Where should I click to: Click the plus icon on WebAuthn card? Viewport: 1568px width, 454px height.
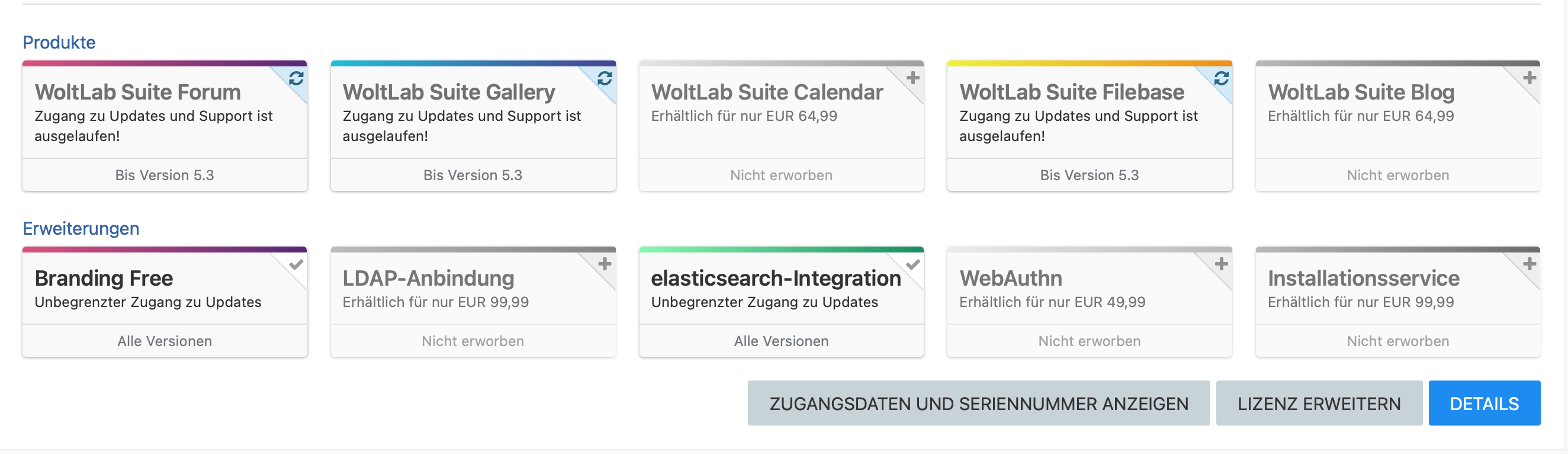click(x=1222, y=264)
